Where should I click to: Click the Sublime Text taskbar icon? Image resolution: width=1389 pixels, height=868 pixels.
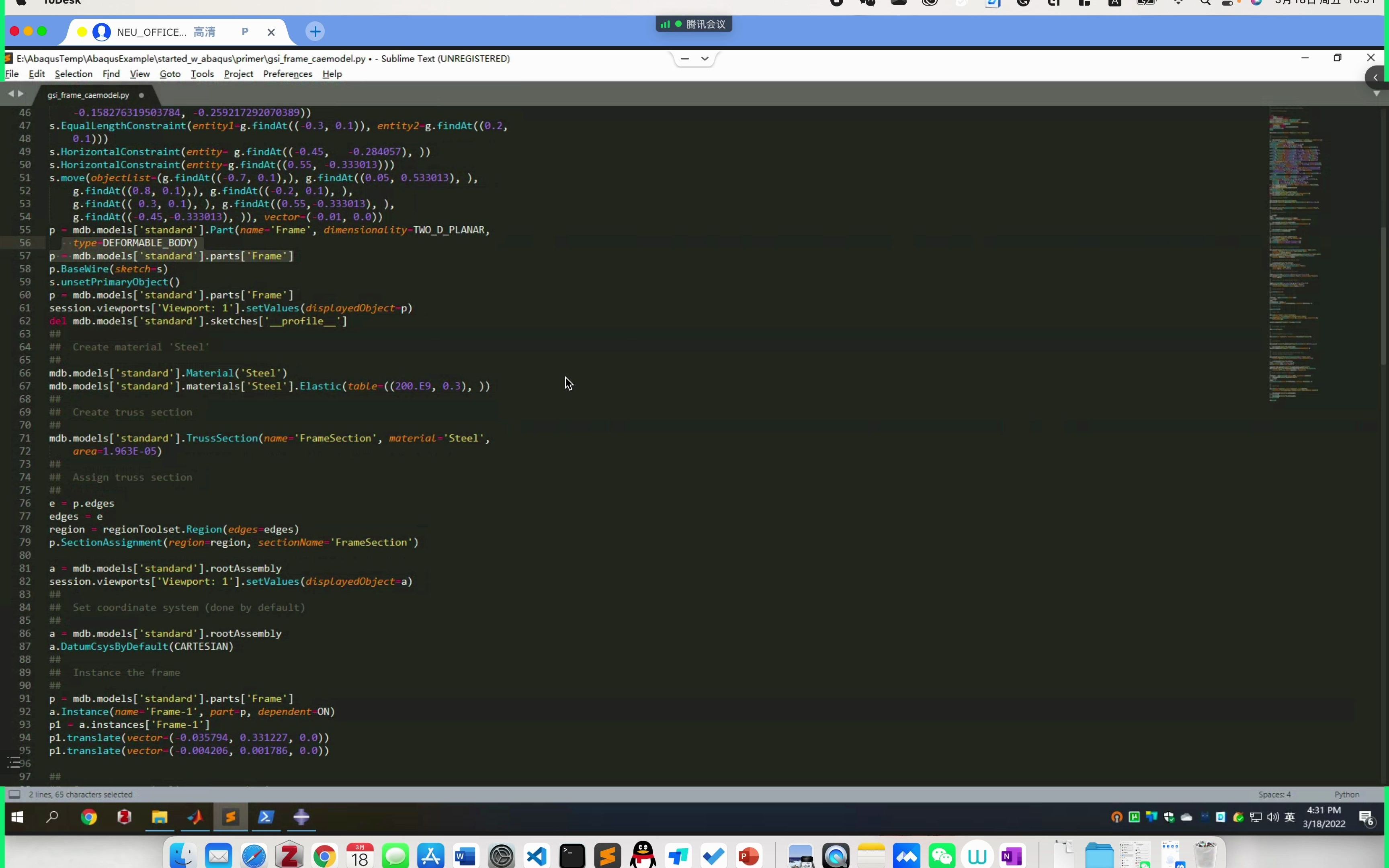pos(231,817)
